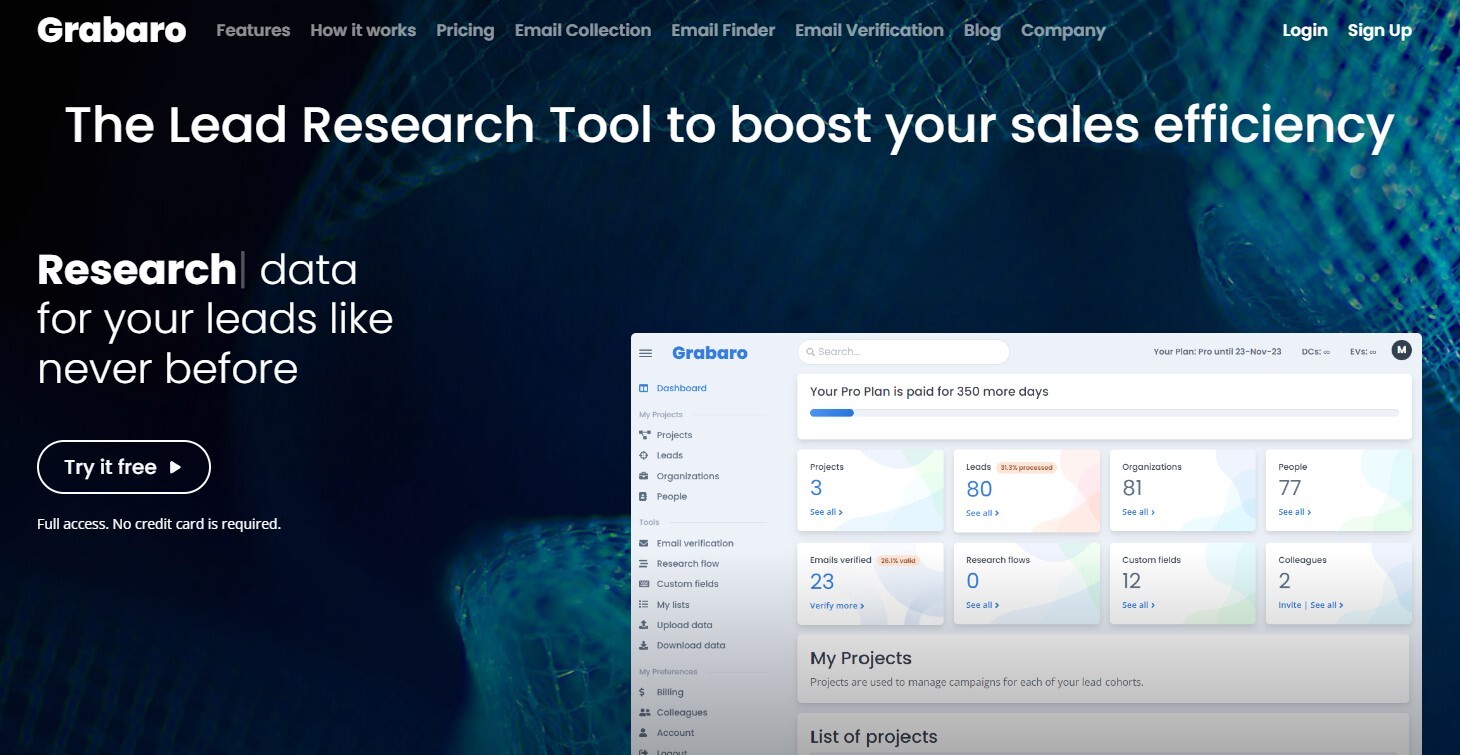Image resolution: width=1460 pixels, height=755 pixels.
Task: Click Verify more on Emails verified card
Action: (837, 606)
